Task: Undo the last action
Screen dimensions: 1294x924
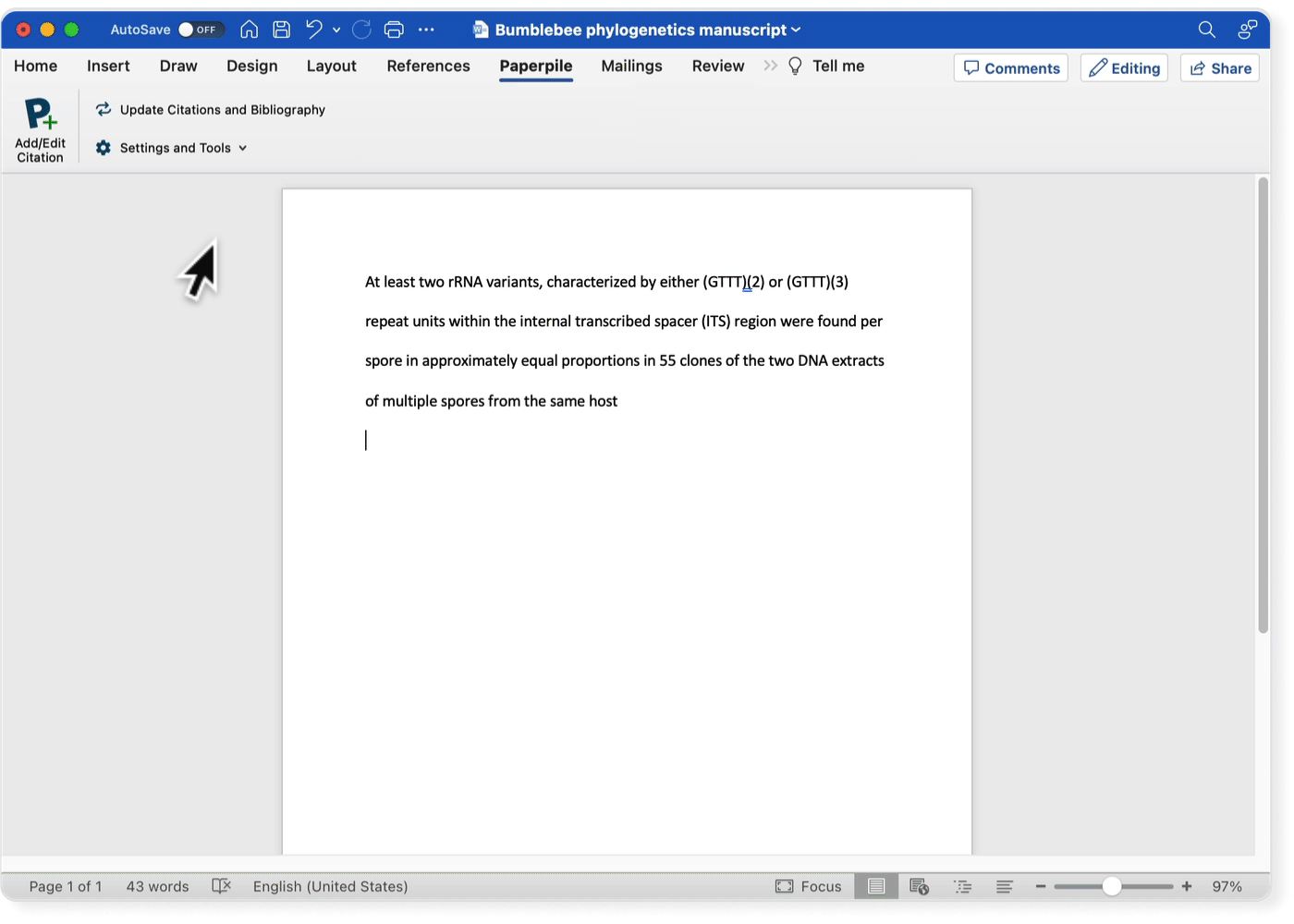Action: [x=314, y=30]
